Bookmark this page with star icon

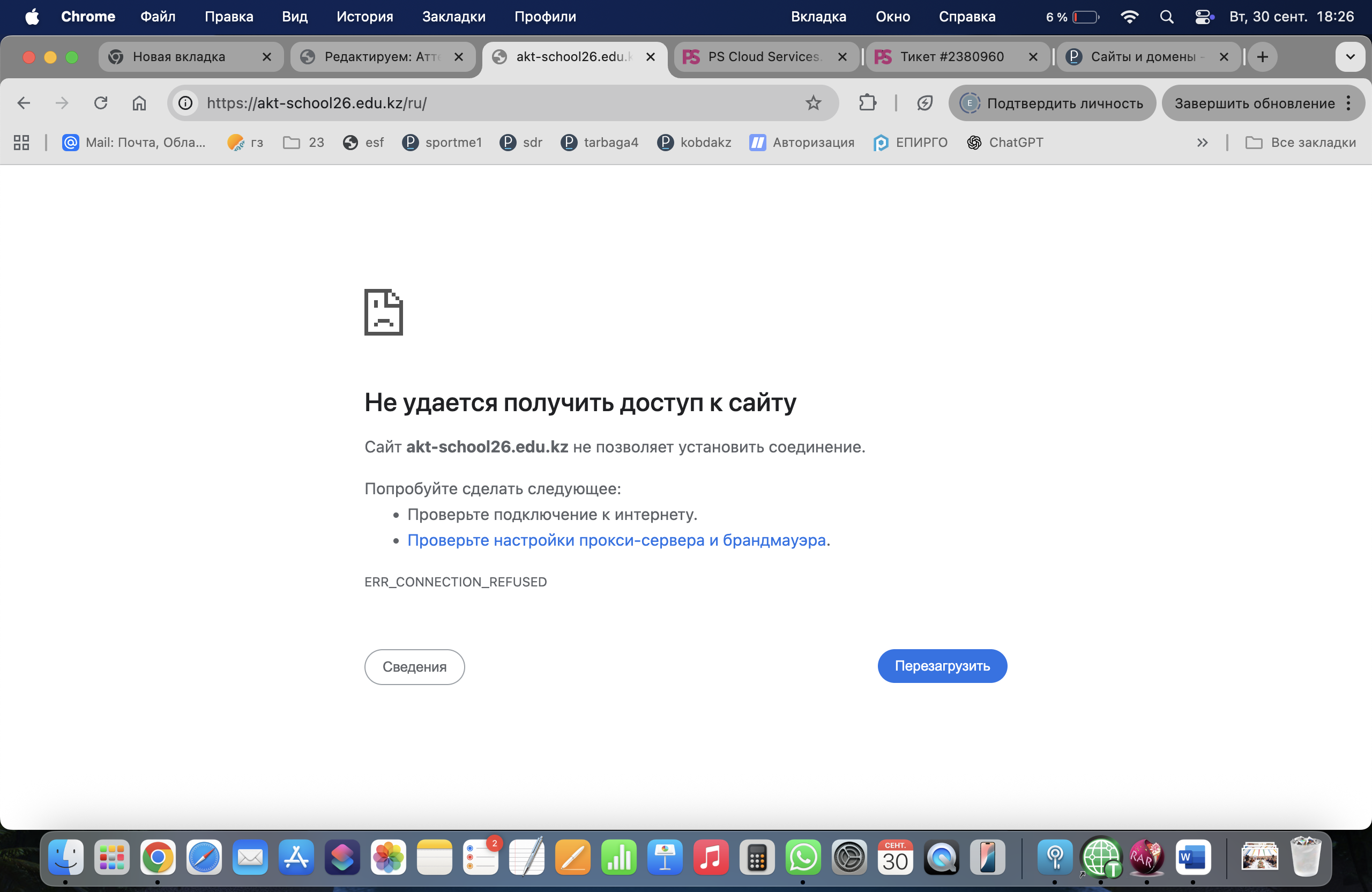tap(813, 103)
